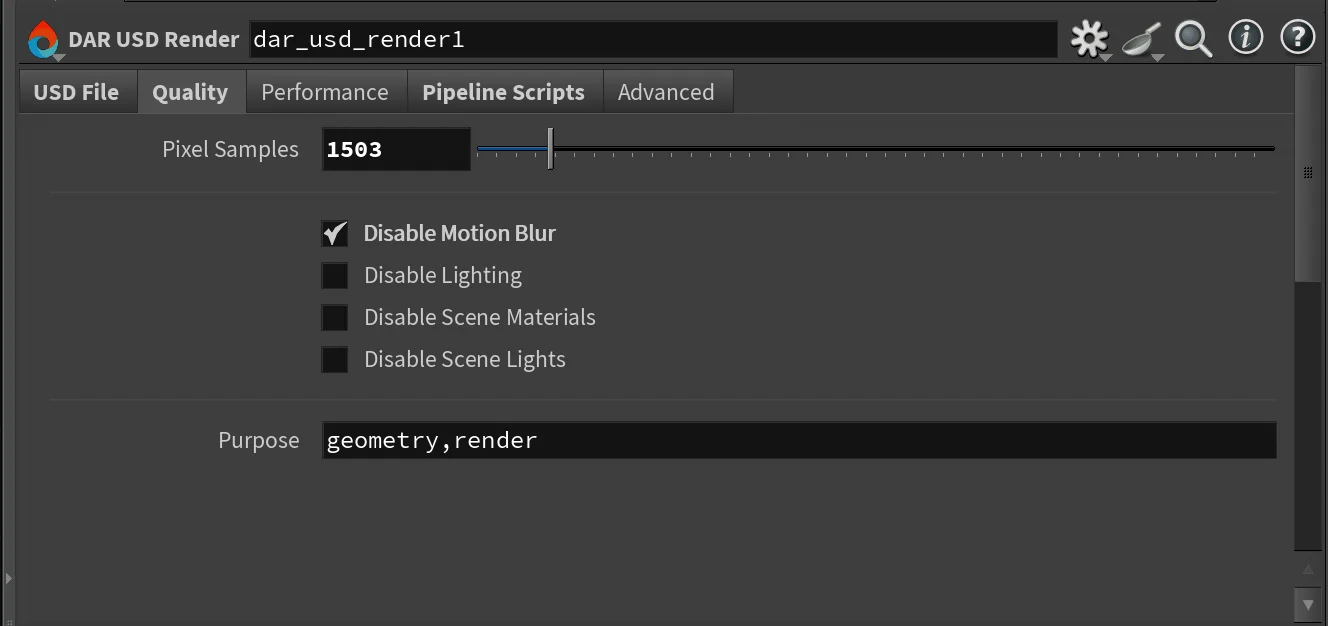Image resolution: width=1328 pixels, height=626 pixels.
Task: Open the node icon's dropdown arrow
Action: point(57,57)
